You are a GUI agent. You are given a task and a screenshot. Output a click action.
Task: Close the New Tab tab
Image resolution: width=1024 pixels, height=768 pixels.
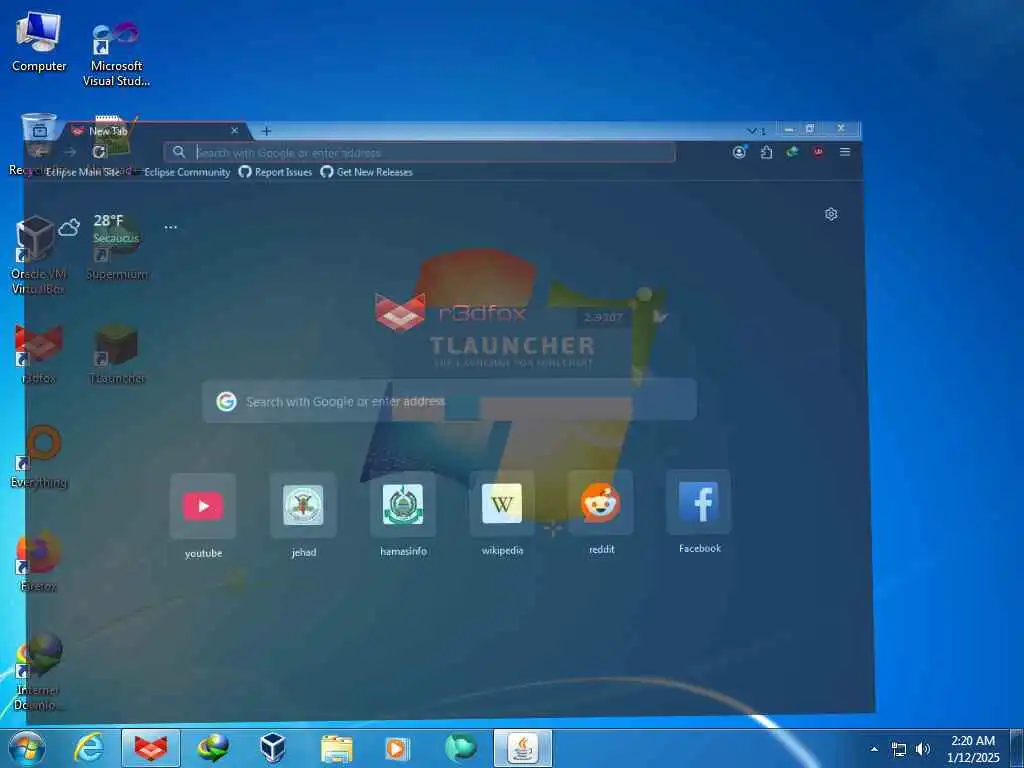[x=234, y=131]
